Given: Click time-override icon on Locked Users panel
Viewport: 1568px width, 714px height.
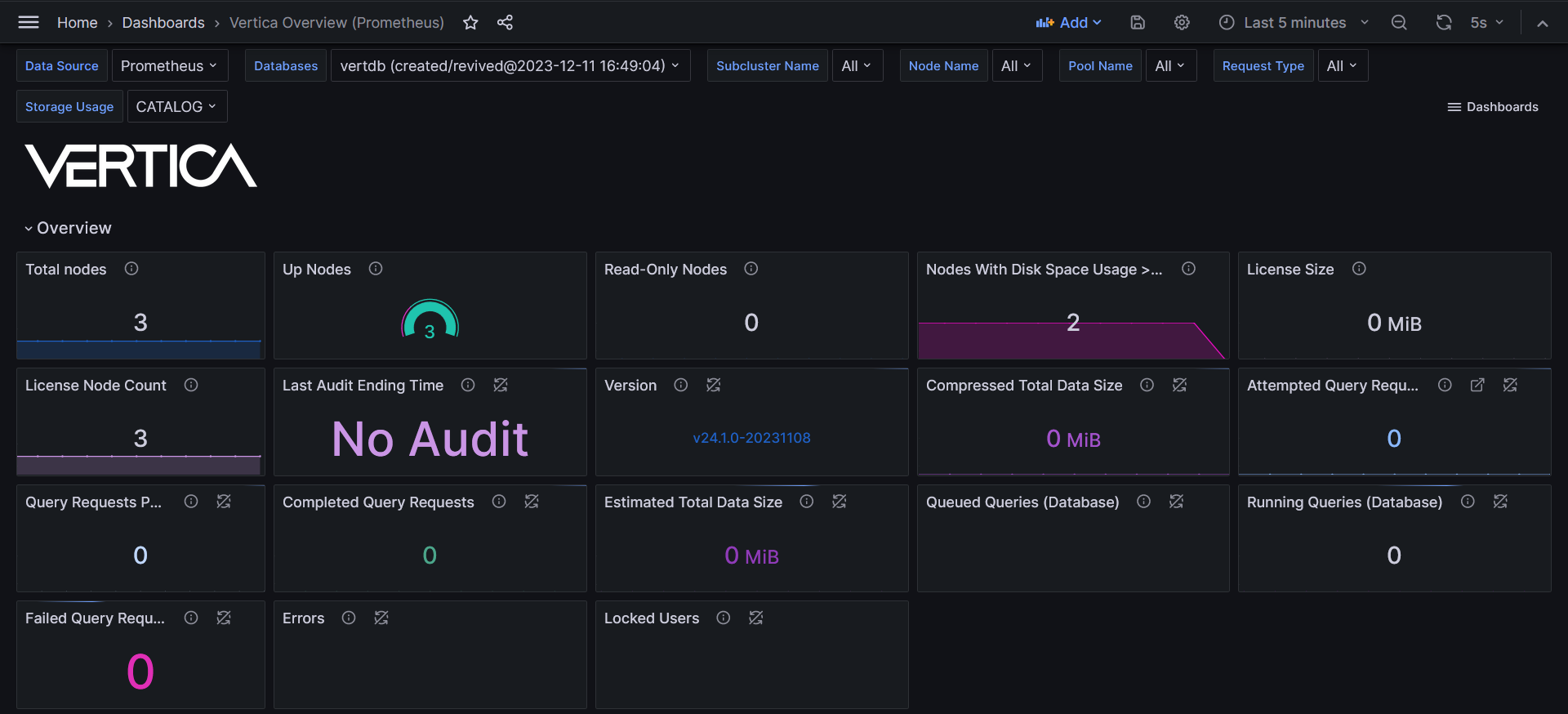Looking at the screenshot, I should [x=756, y=618].
